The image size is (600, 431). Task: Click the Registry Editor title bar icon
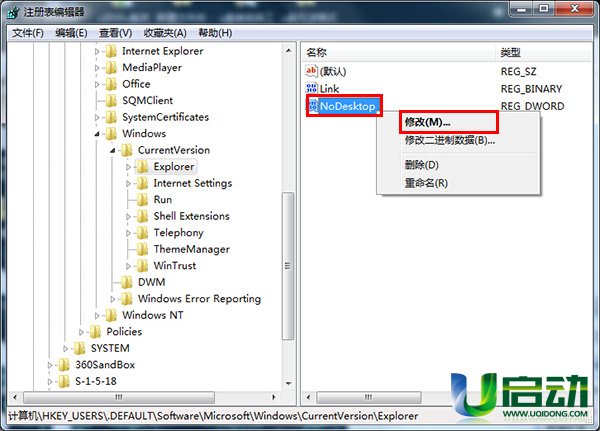click(13, 12)
